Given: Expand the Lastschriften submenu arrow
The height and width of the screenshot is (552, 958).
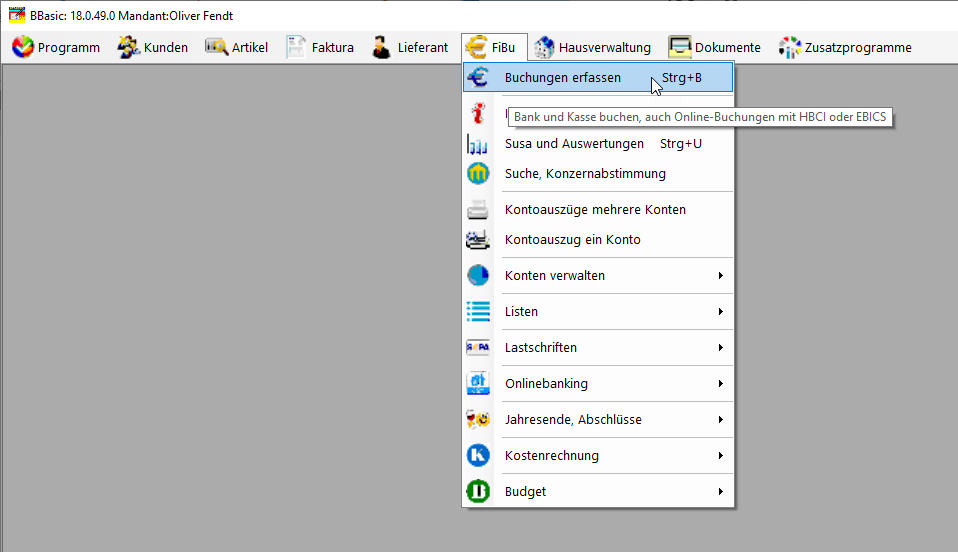Looking at the screenshot, I should tap(721, 348).
